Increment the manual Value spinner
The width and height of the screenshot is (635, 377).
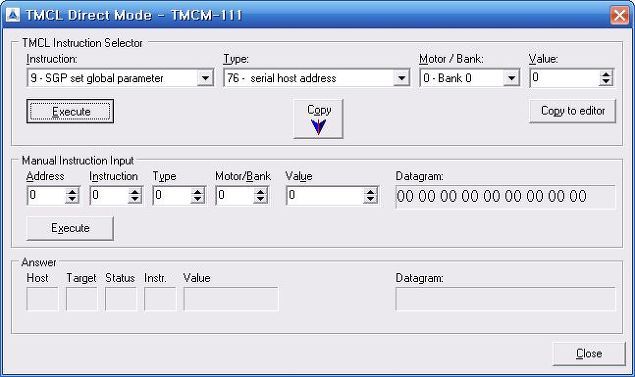371,192
